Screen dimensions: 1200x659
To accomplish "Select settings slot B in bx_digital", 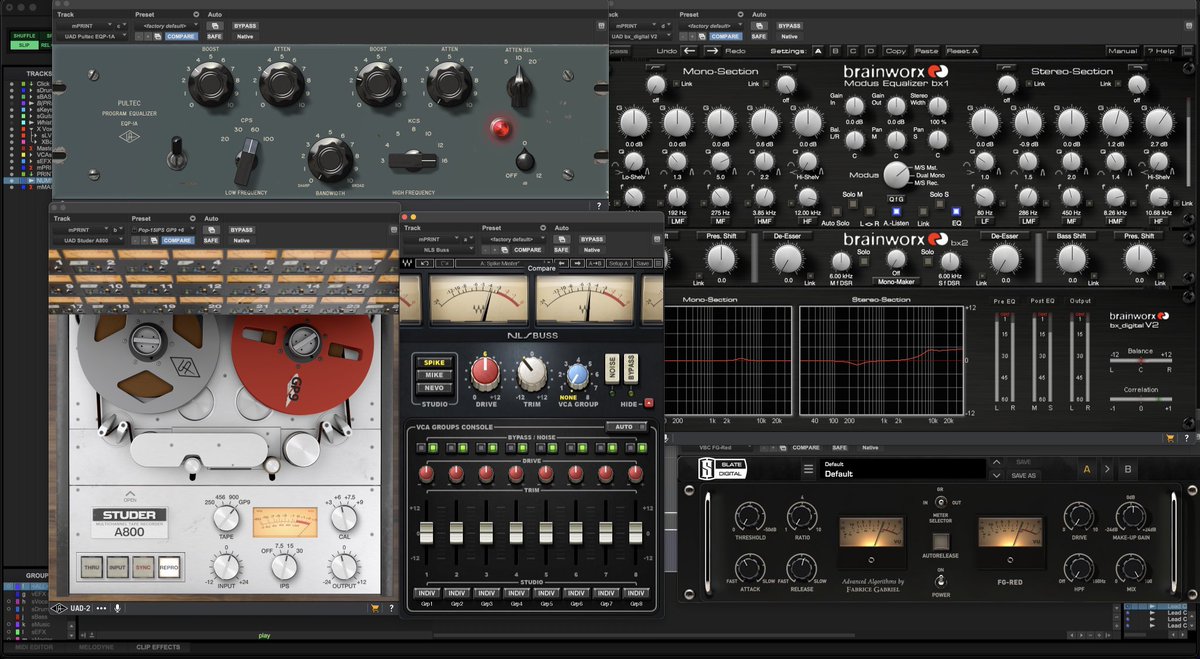I will 837,50.
